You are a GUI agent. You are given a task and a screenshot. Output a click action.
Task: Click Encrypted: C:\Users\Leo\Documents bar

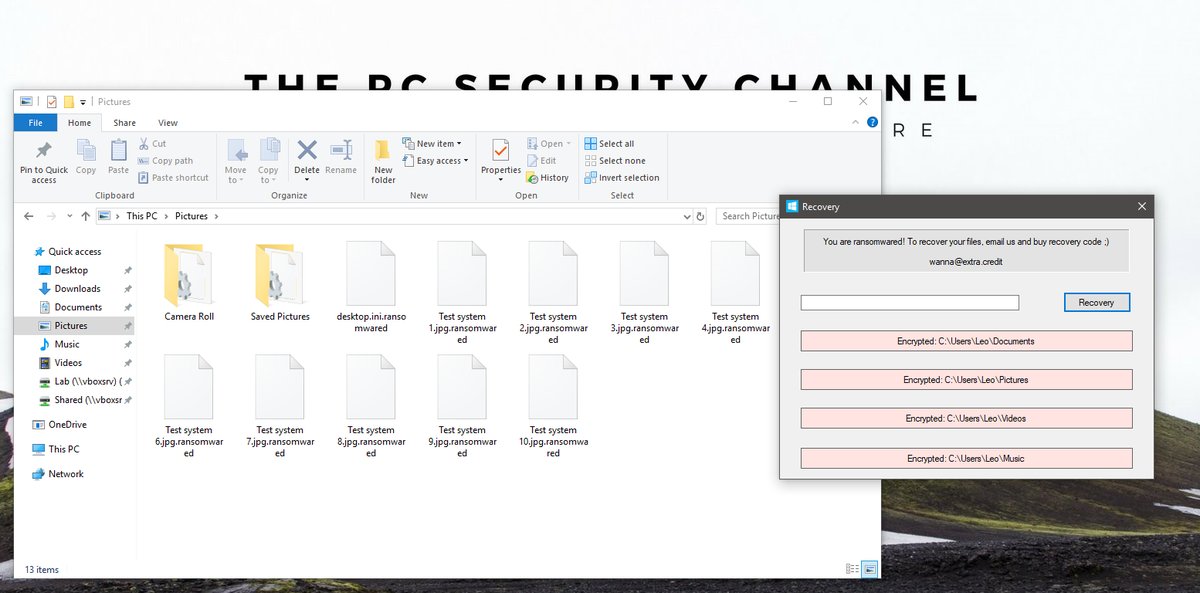[x=966, y=341]
